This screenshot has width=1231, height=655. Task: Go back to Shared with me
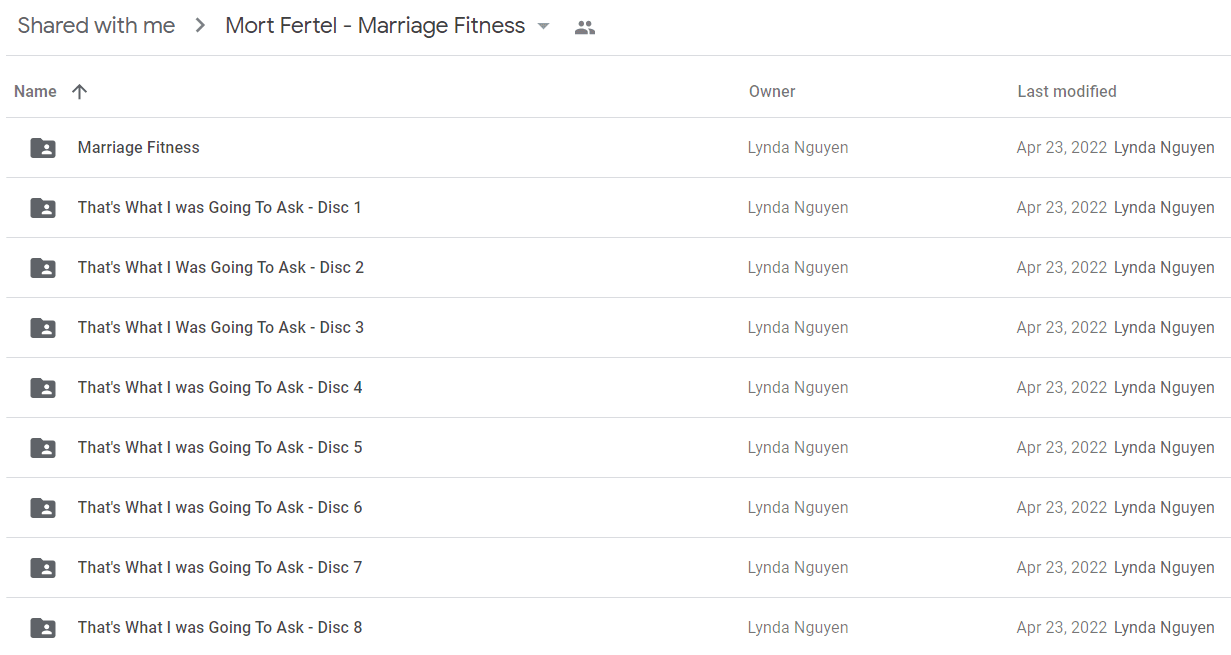pos(96,26)
